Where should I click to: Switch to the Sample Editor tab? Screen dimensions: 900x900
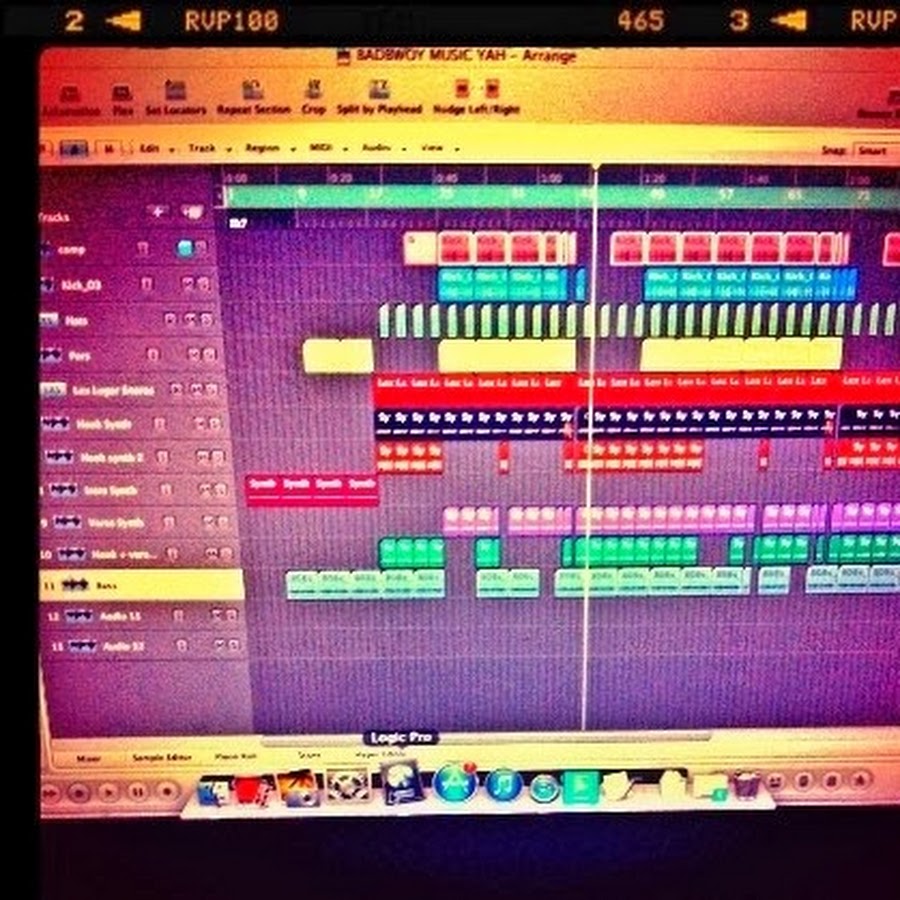coord(161,758)
